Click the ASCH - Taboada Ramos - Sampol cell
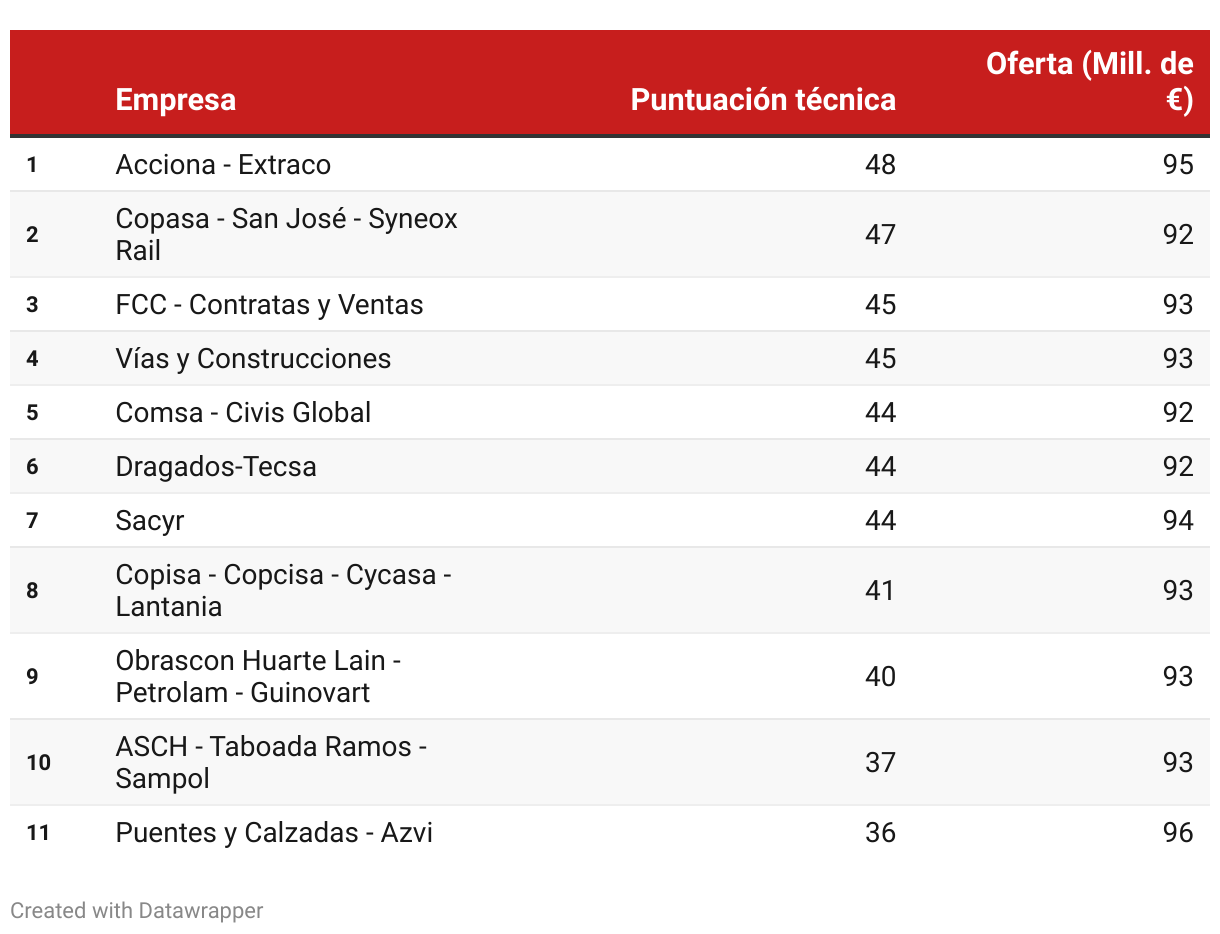The height and width of the screenshot is (934, 1220). 271,763
